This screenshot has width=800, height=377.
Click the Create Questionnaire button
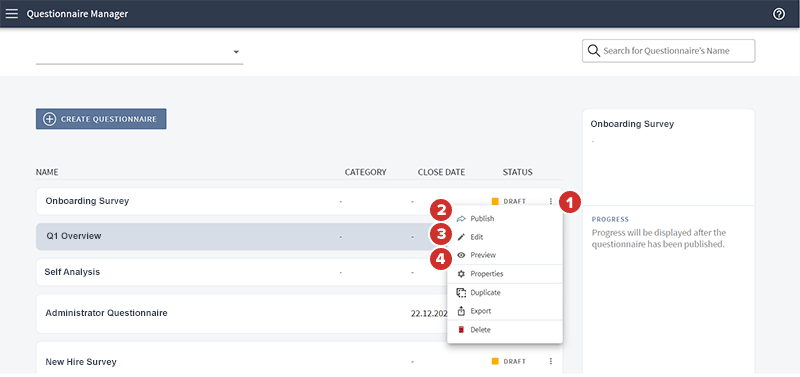[101, 119]
